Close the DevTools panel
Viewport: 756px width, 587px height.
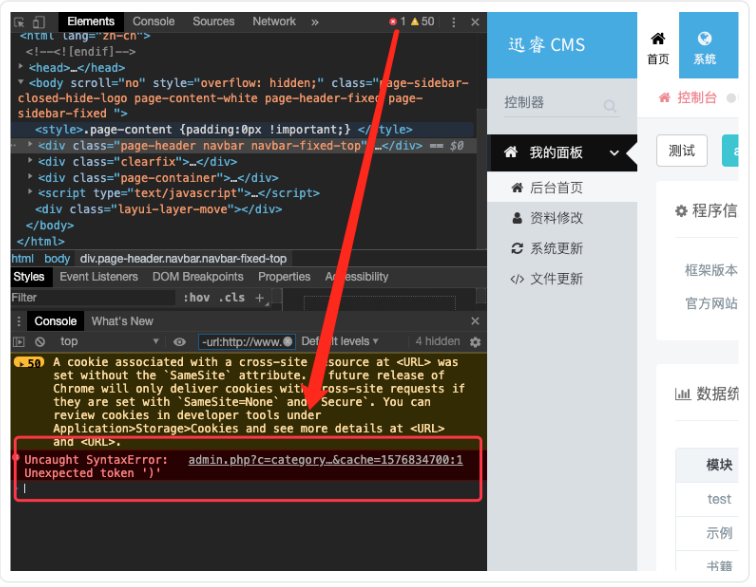pos(477,22)
